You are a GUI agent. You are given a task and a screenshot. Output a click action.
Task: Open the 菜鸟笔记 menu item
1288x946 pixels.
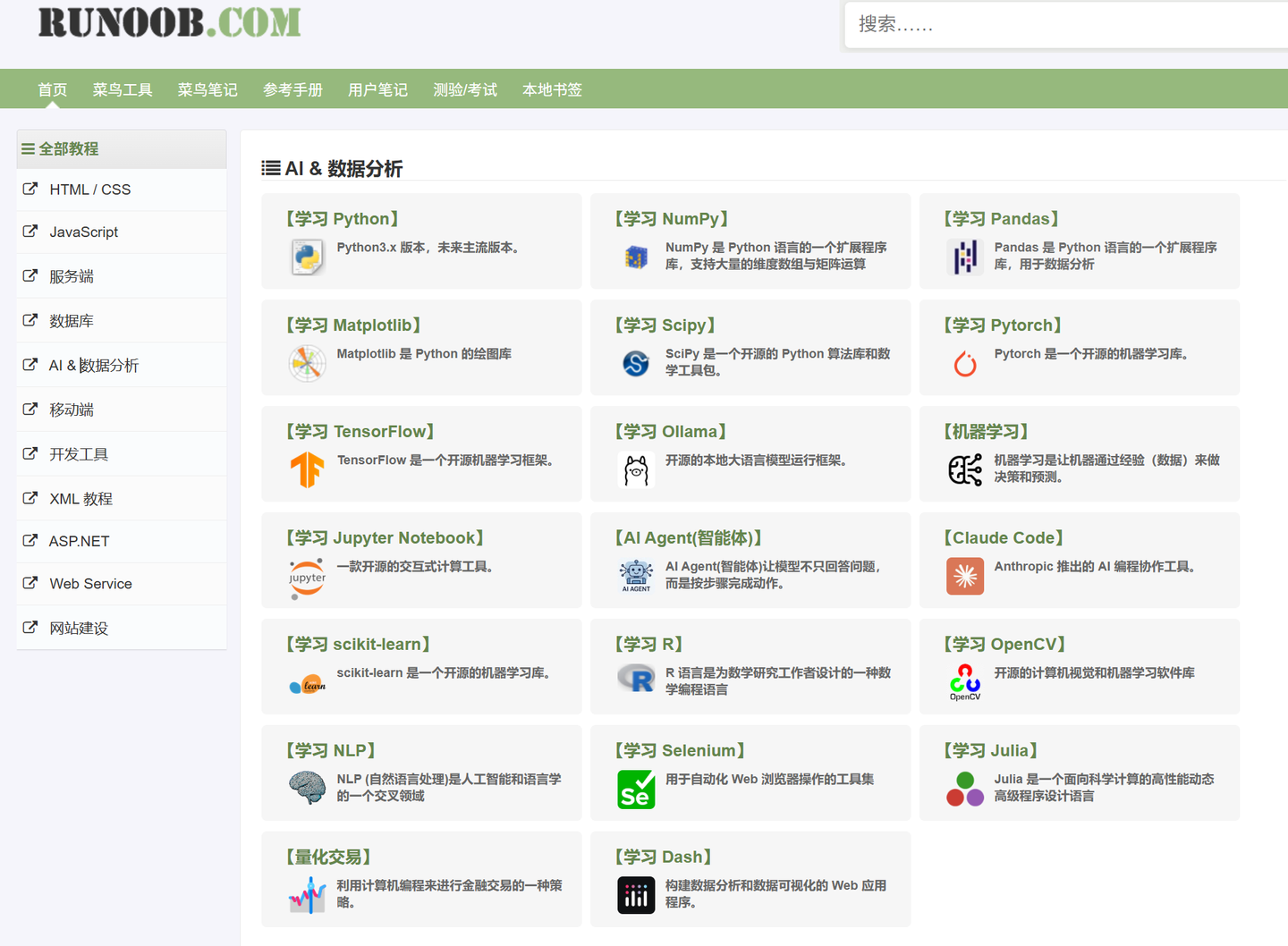[208, 89]
